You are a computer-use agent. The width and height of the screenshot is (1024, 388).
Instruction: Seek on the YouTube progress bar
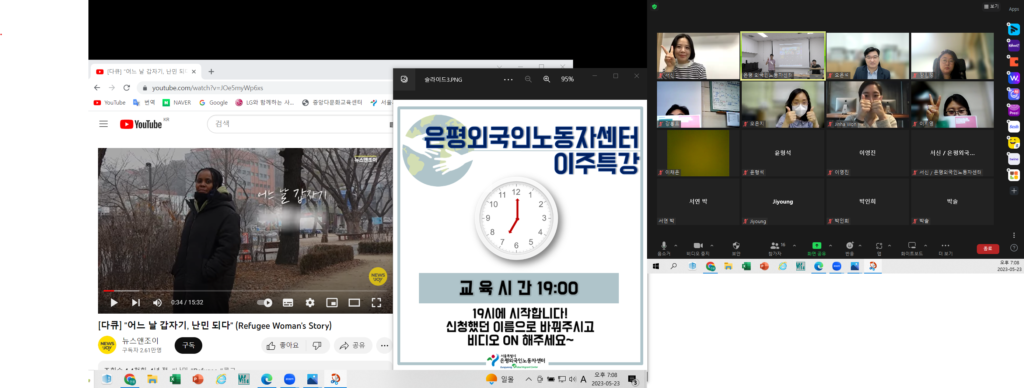pos(246,291)
